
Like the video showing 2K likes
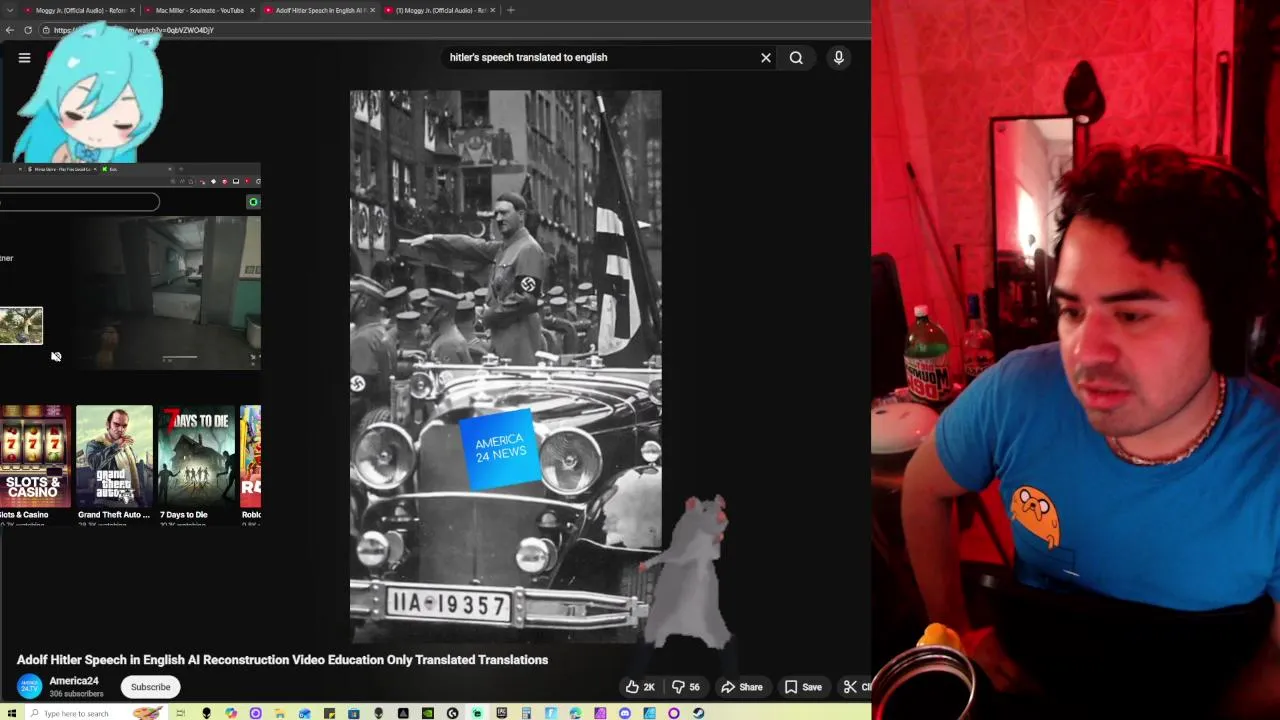tap(640, 687)
